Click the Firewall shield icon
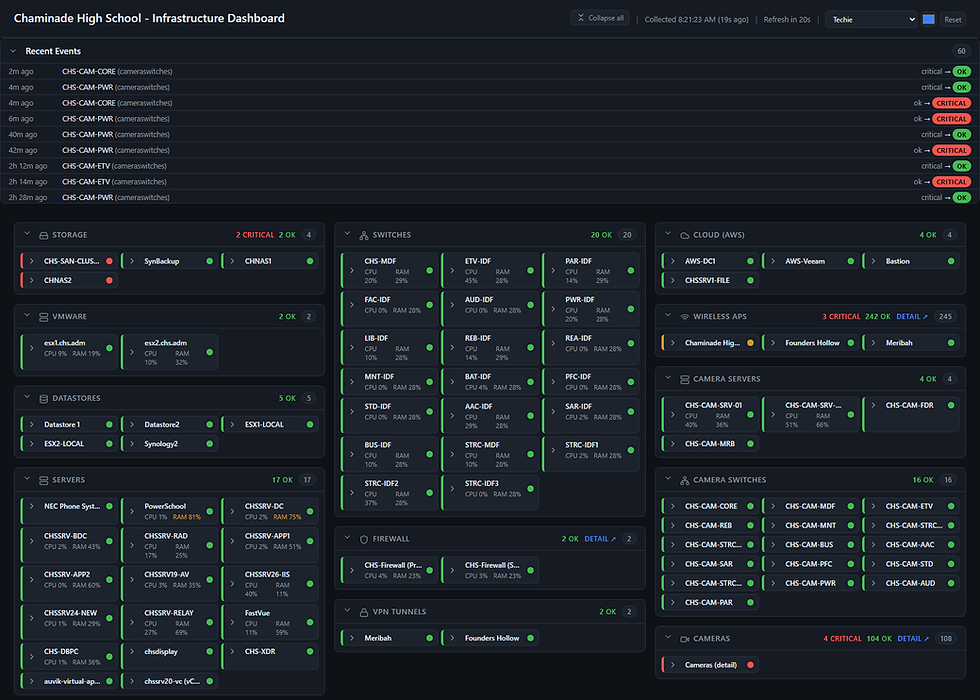 [364, 539]
